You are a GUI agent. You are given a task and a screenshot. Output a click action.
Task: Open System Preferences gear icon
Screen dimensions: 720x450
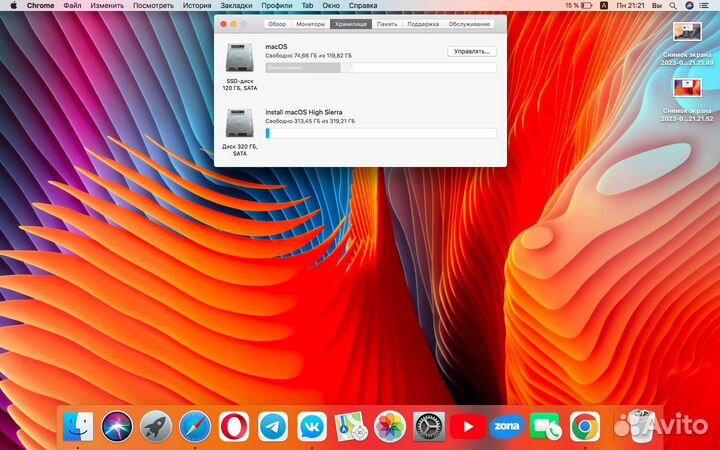(429, 426)
